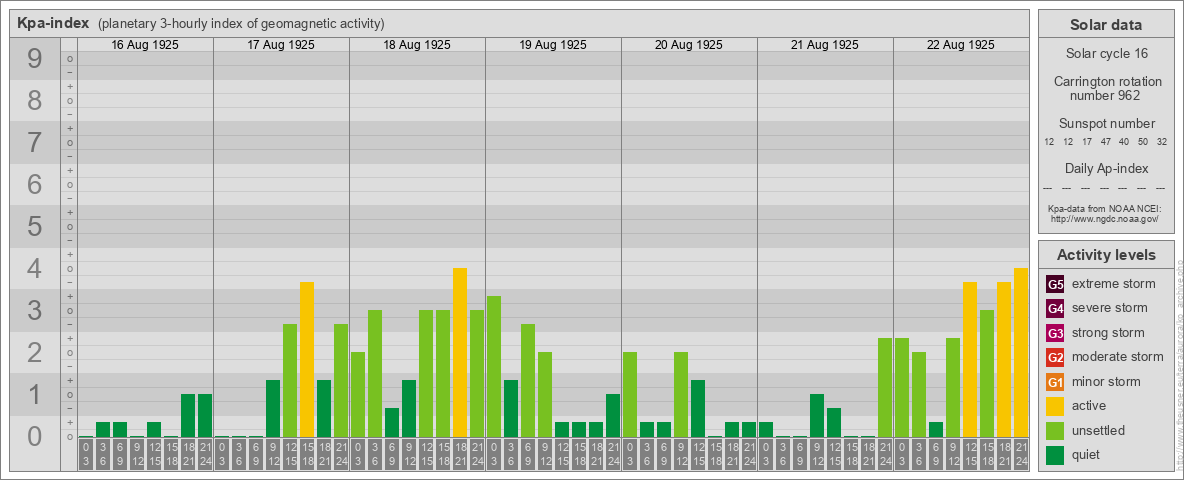Click the yellow 21-24 bar on 22 Aug
The width and height of the screenshot is (1184, 480).
click(1021, 352)
